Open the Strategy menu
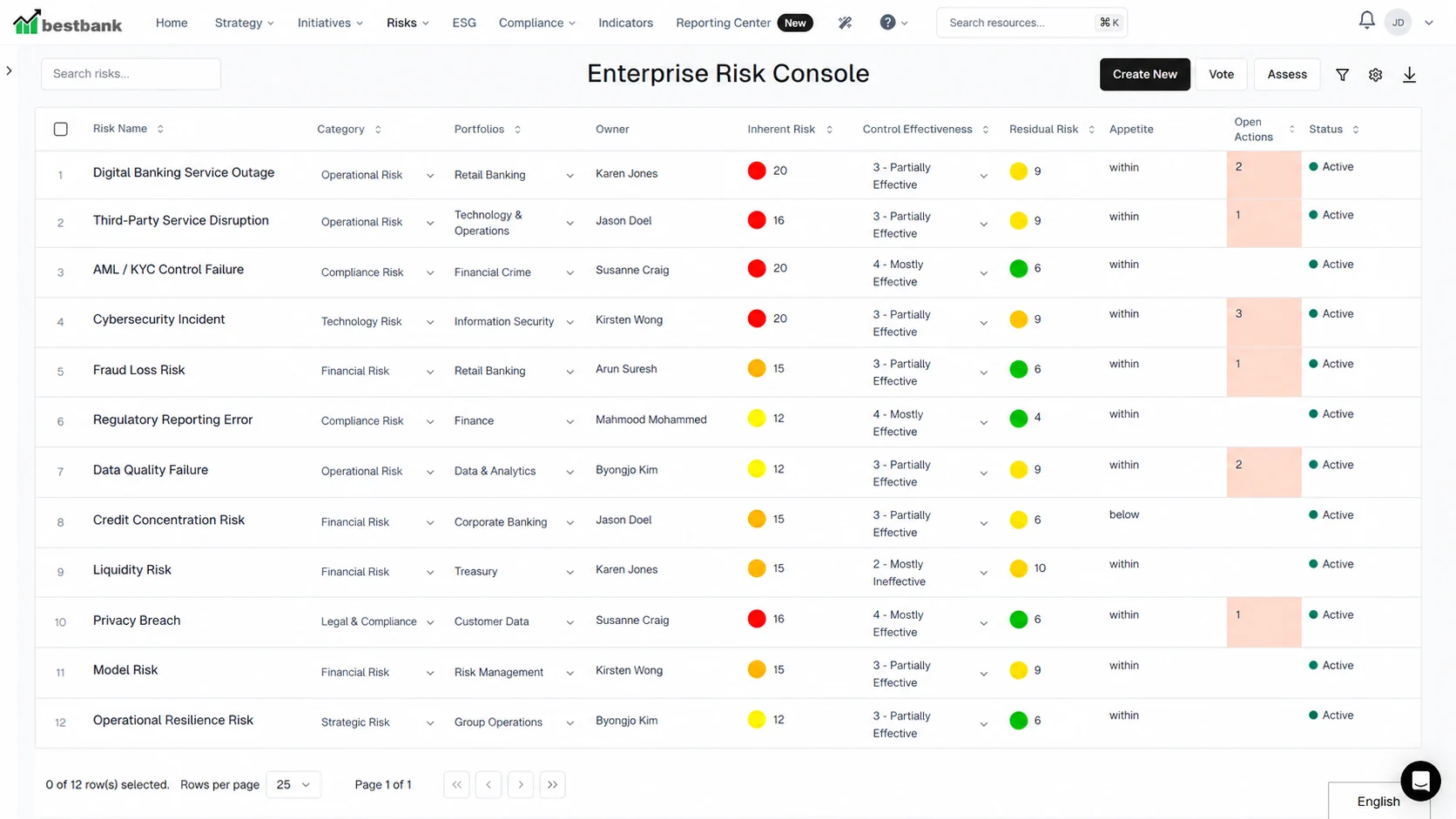 pyautogui.click(x=244, y=23)
